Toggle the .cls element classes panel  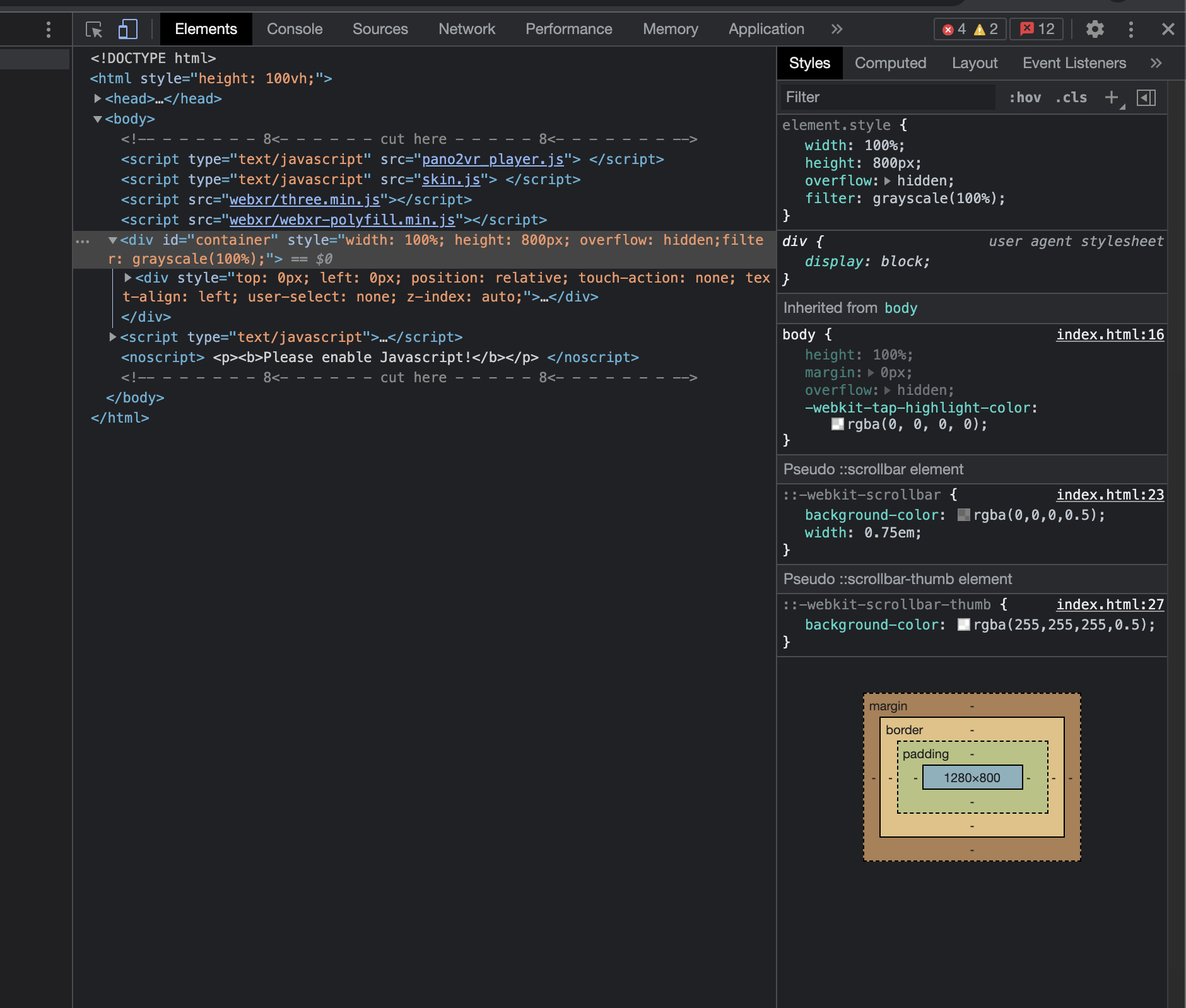pyautogui.click(x=1071, y=98)
